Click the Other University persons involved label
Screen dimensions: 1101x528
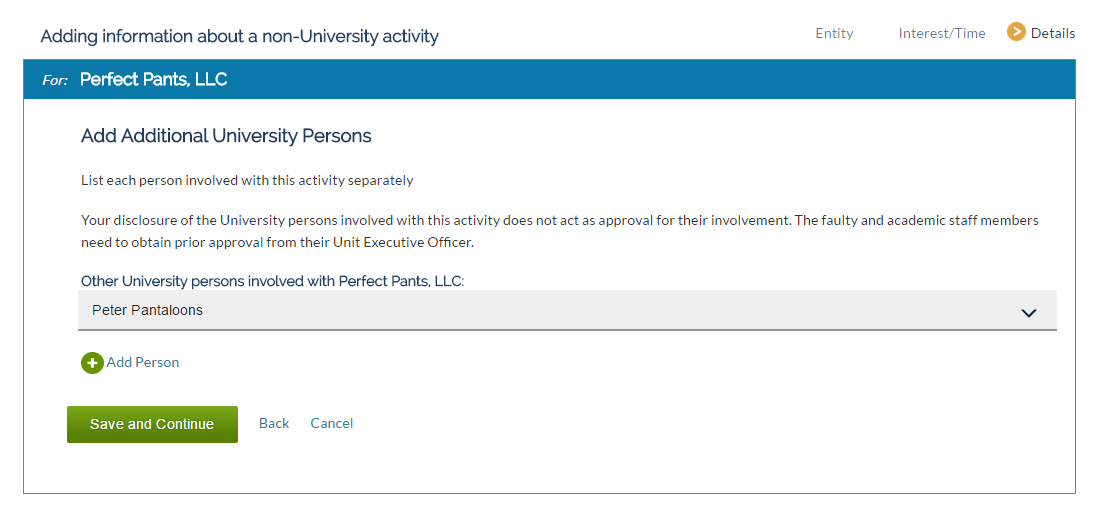click(273, 282)
